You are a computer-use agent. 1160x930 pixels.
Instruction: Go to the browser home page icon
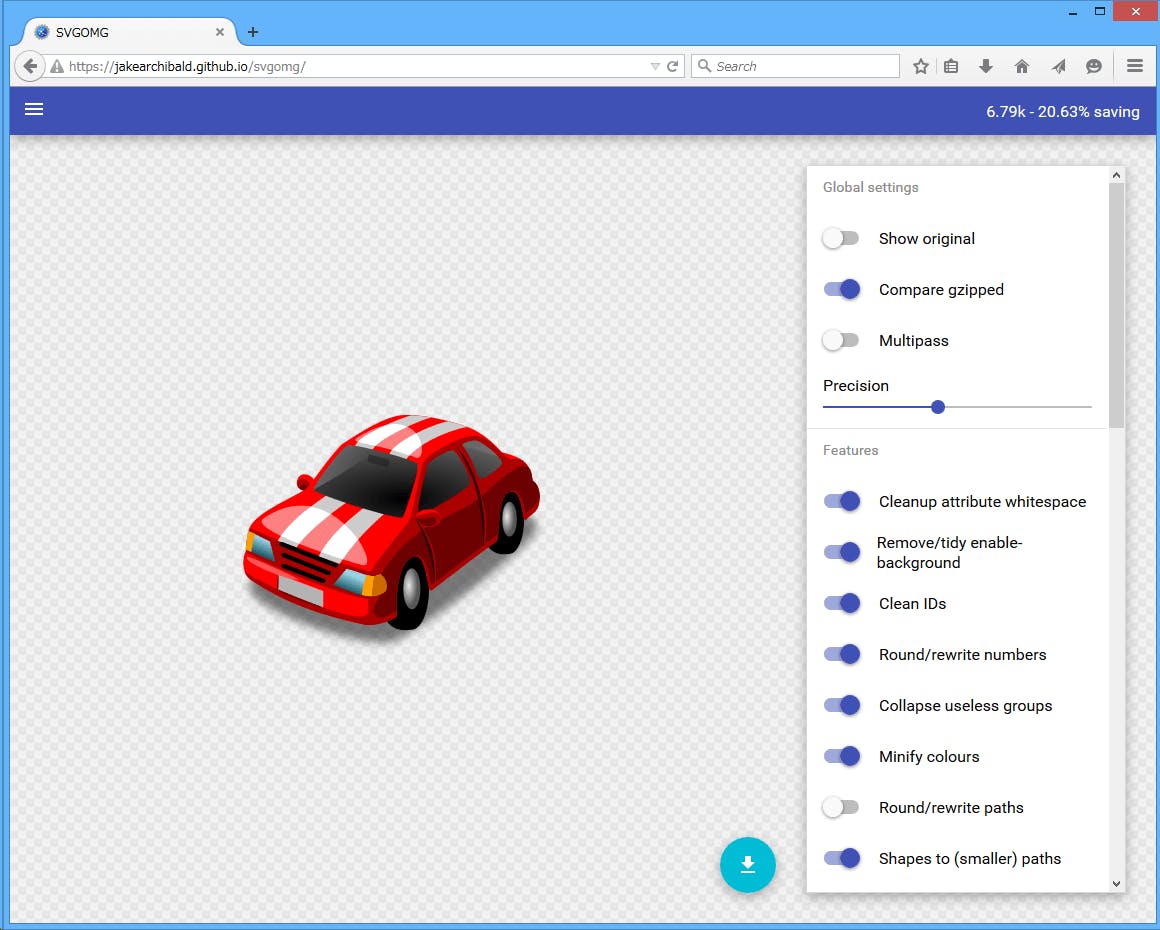pos(1021,66)
